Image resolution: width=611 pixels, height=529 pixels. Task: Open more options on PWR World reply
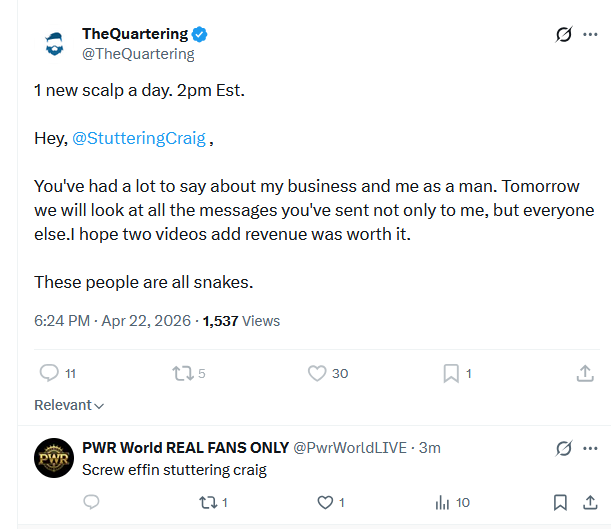click(590, 448)
